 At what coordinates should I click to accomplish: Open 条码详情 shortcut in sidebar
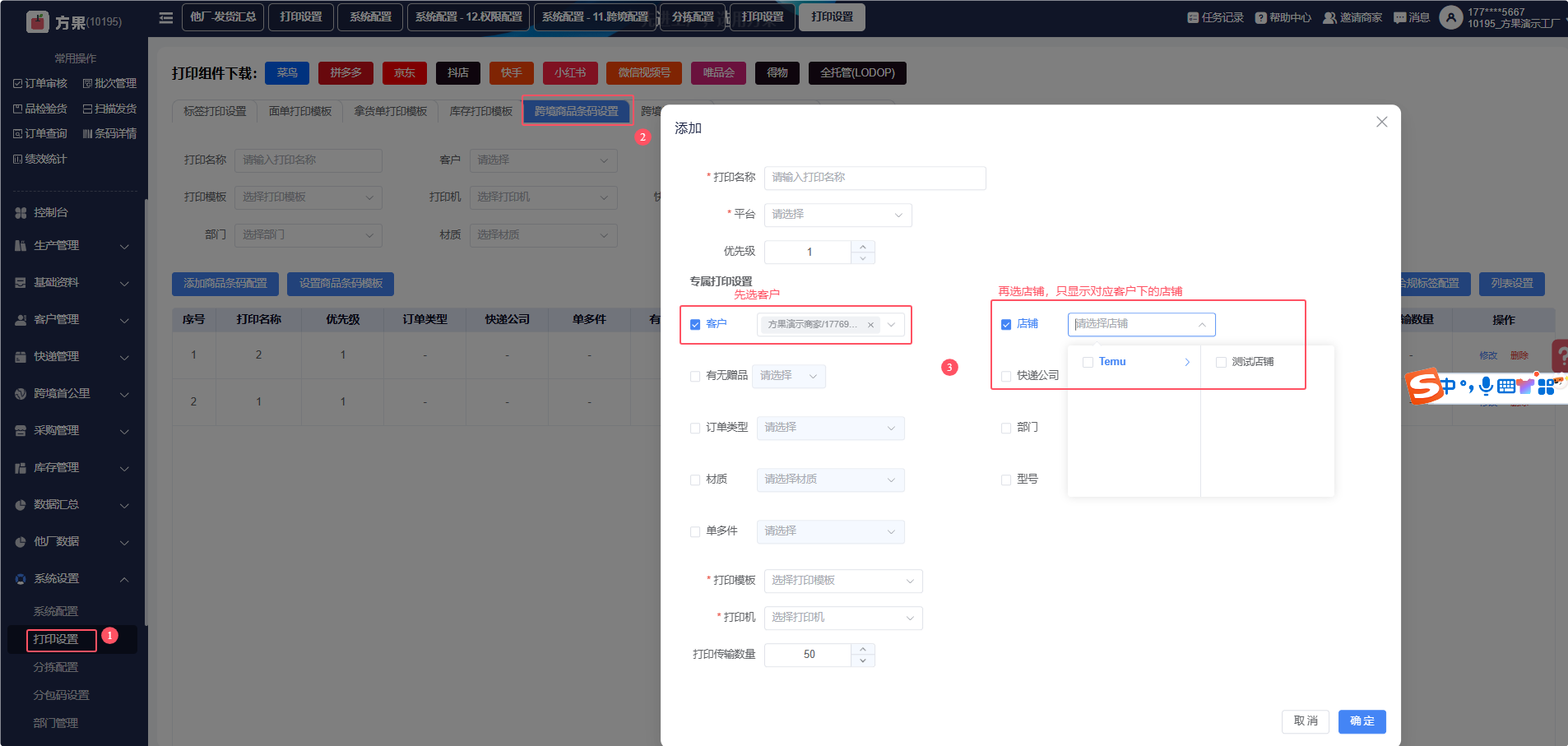109,133
